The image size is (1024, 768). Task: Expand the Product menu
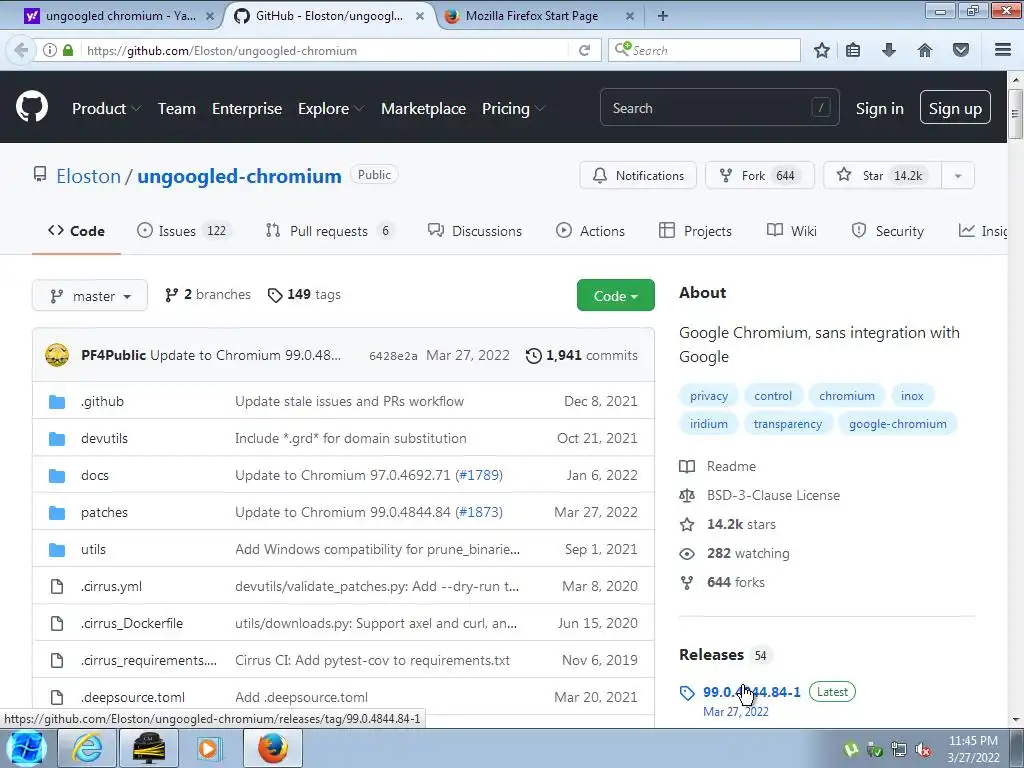click(106, 108)
